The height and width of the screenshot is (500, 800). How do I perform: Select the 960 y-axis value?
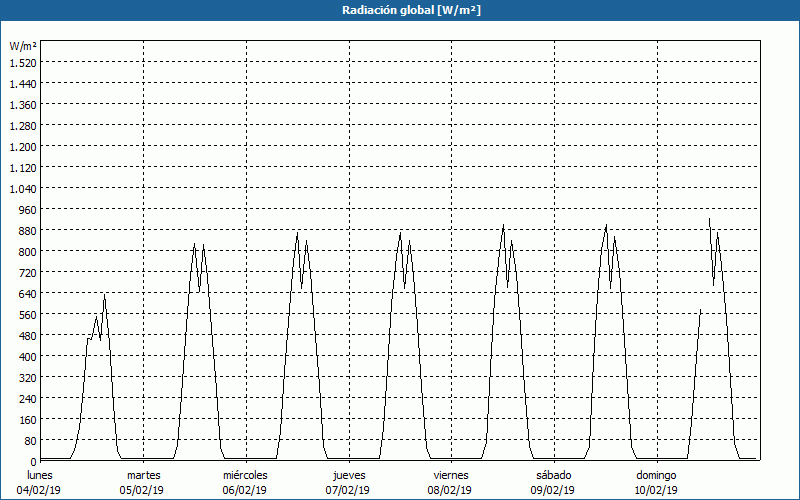click(x=28, y=209)
